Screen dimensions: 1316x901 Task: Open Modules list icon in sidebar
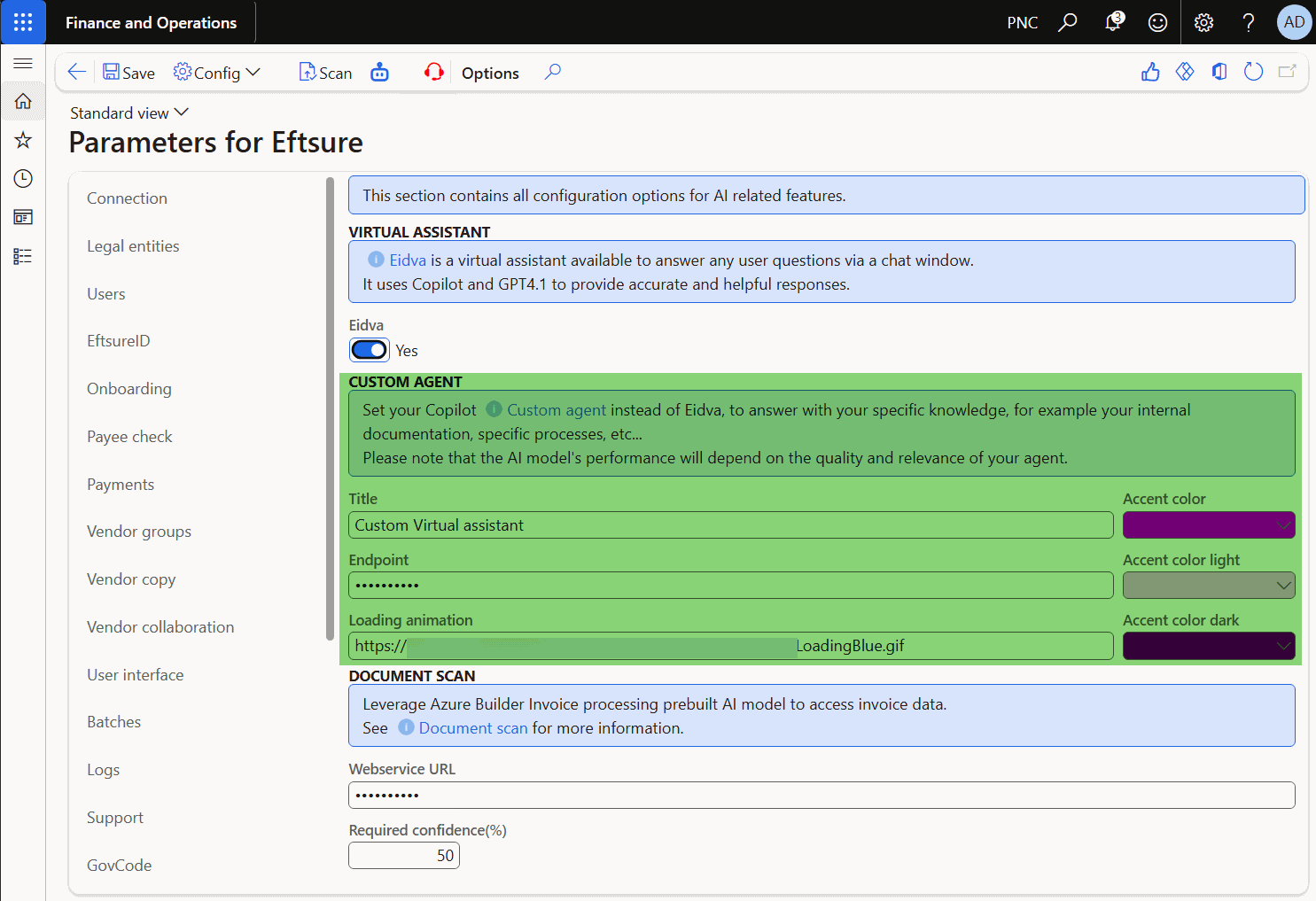pos(23,256)
